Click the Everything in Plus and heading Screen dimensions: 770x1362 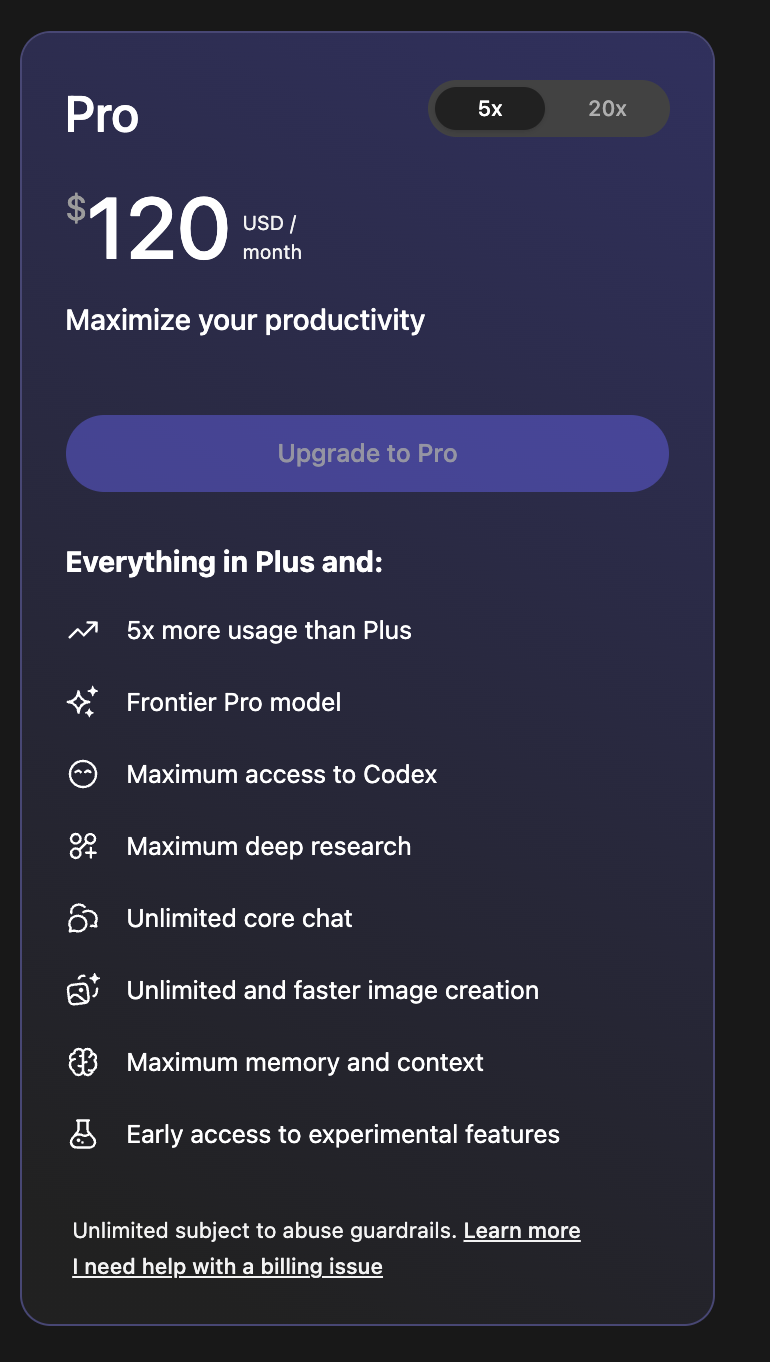tap(224, 562)
